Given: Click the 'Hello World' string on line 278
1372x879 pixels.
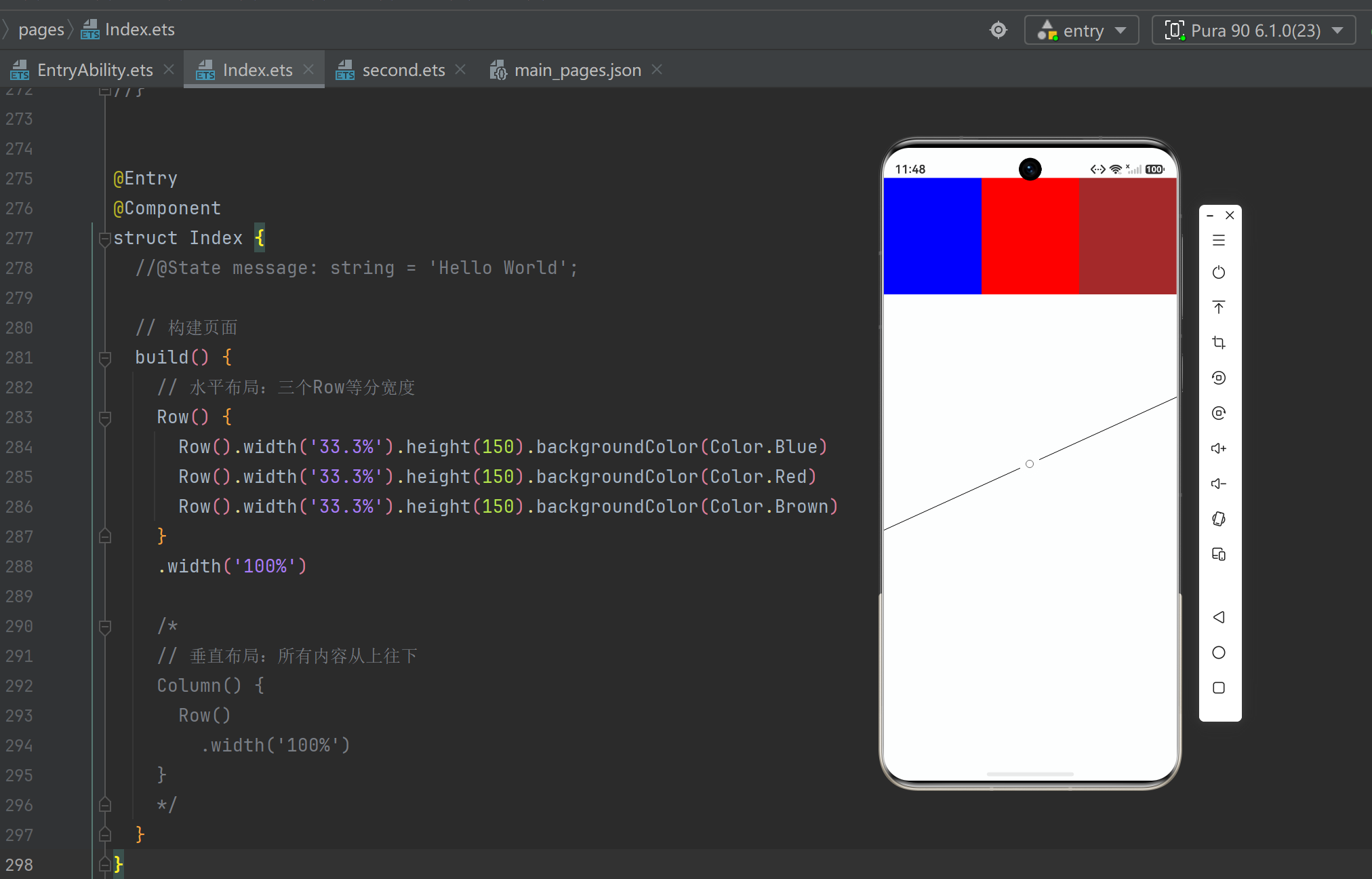Looking at the screenshot, I should point(498,268).
